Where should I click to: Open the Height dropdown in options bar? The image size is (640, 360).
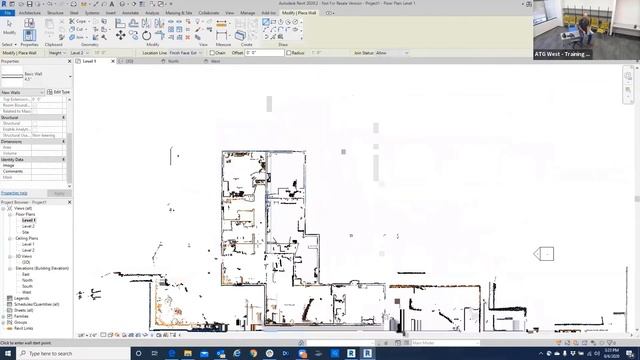(x=57, y=53)
